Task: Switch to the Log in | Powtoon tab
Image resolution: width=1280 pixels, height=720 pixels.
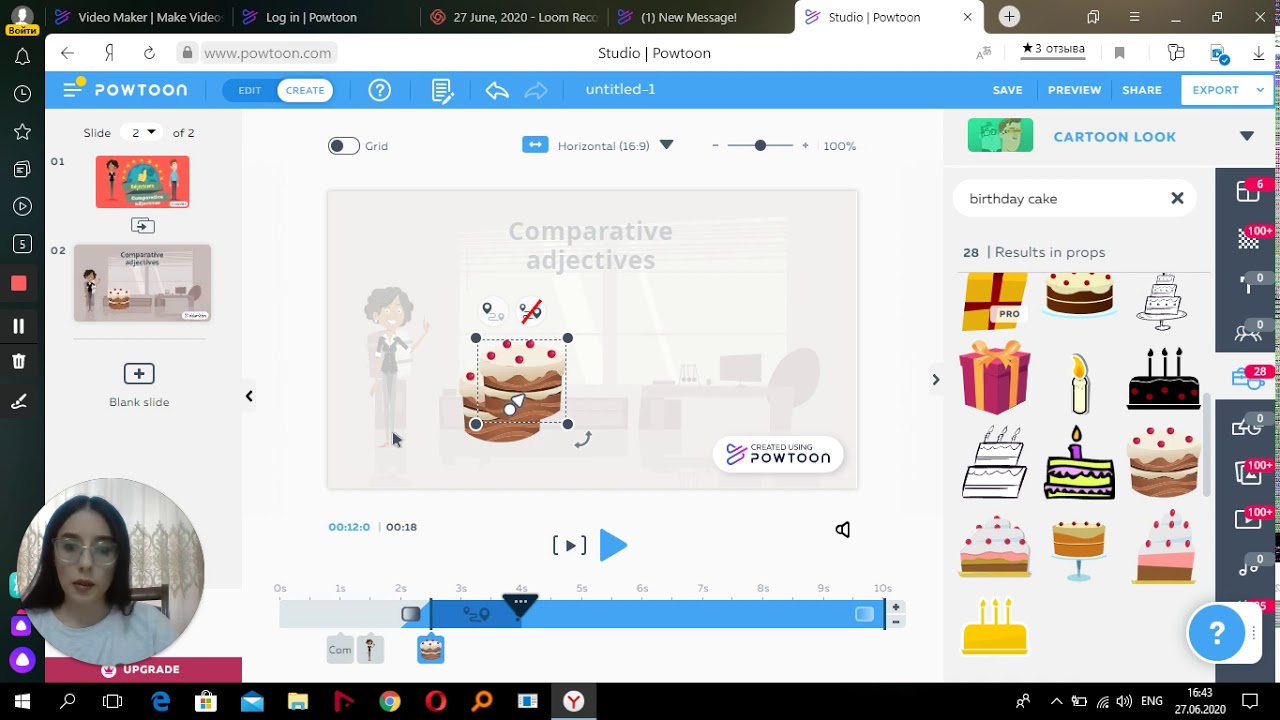Action: [x=311, y=17]
